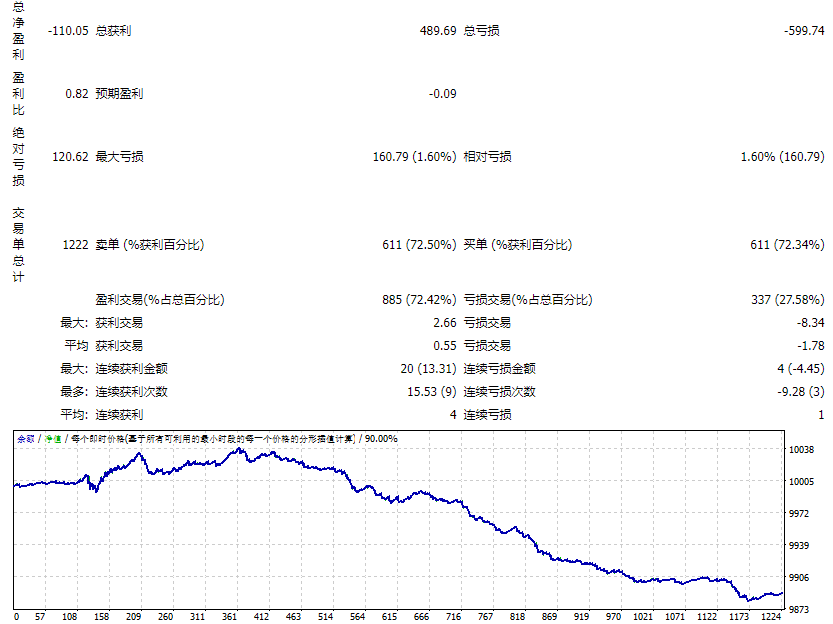Expand the 盈利交易(%占总百分比) row
Image resolution: width=833 pixels, height=624 pixels.
[160, 299]
